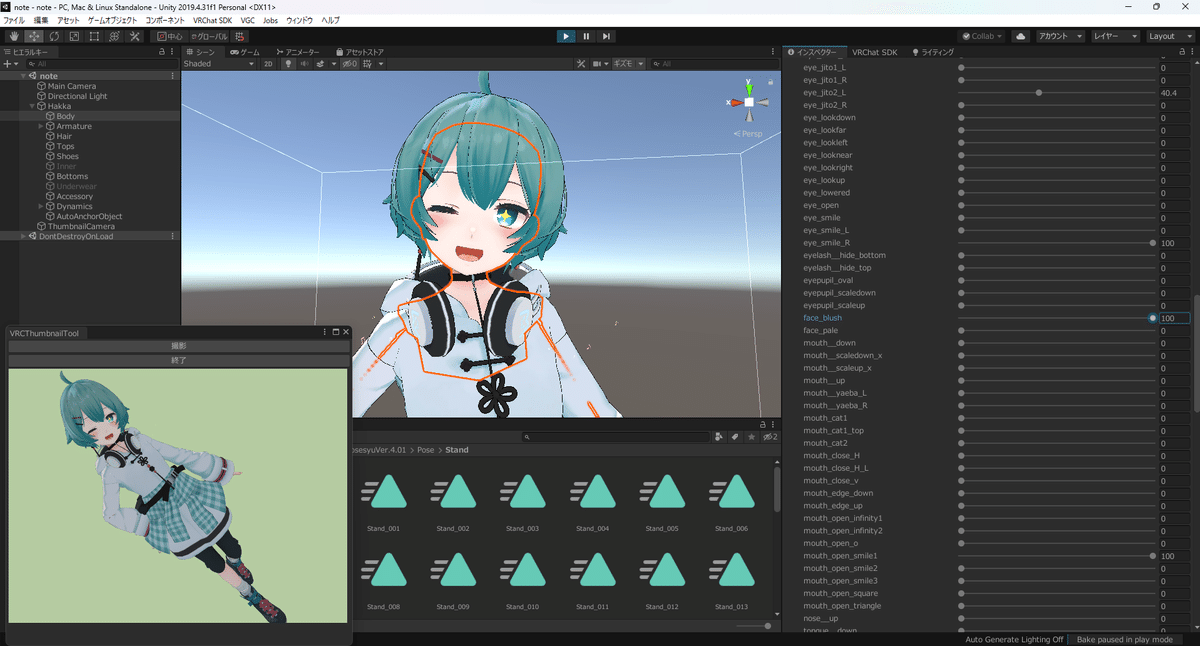Edit the face_blush value field
Screen dimensions: 1200x646
click(1174, 318)
